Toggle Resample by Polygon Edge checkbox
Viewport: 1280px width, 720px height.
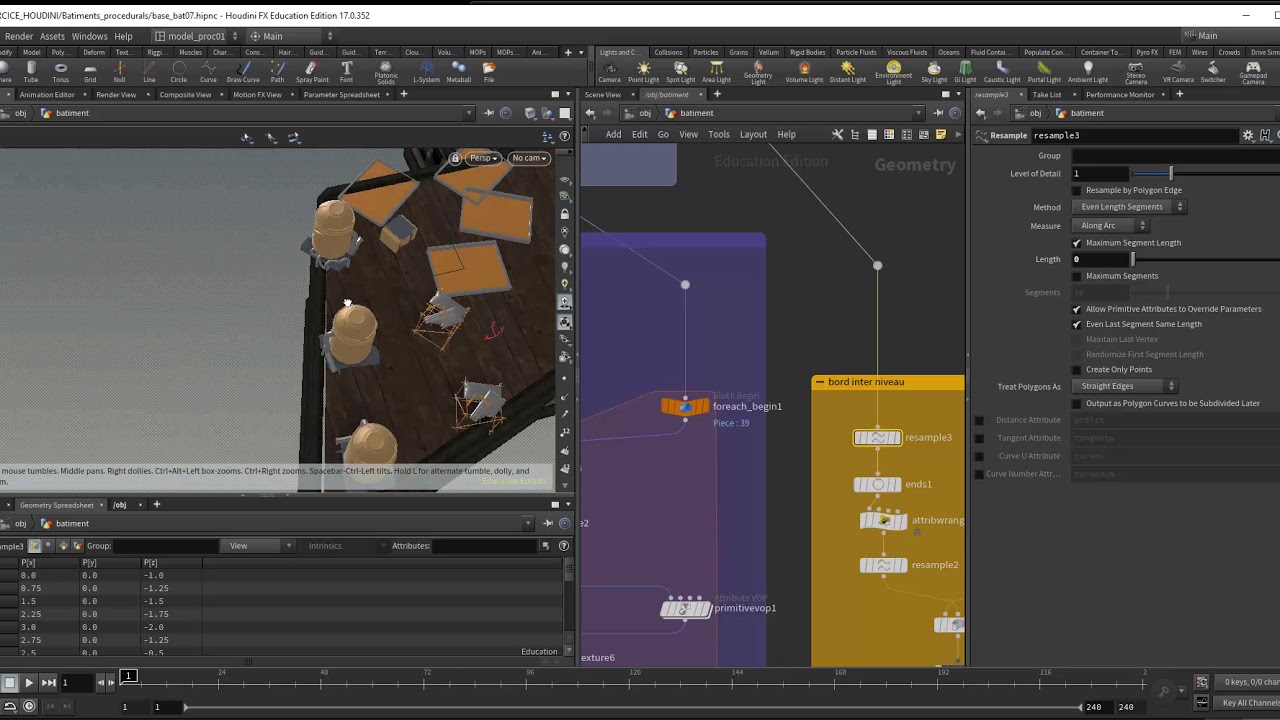[1077, 190]
